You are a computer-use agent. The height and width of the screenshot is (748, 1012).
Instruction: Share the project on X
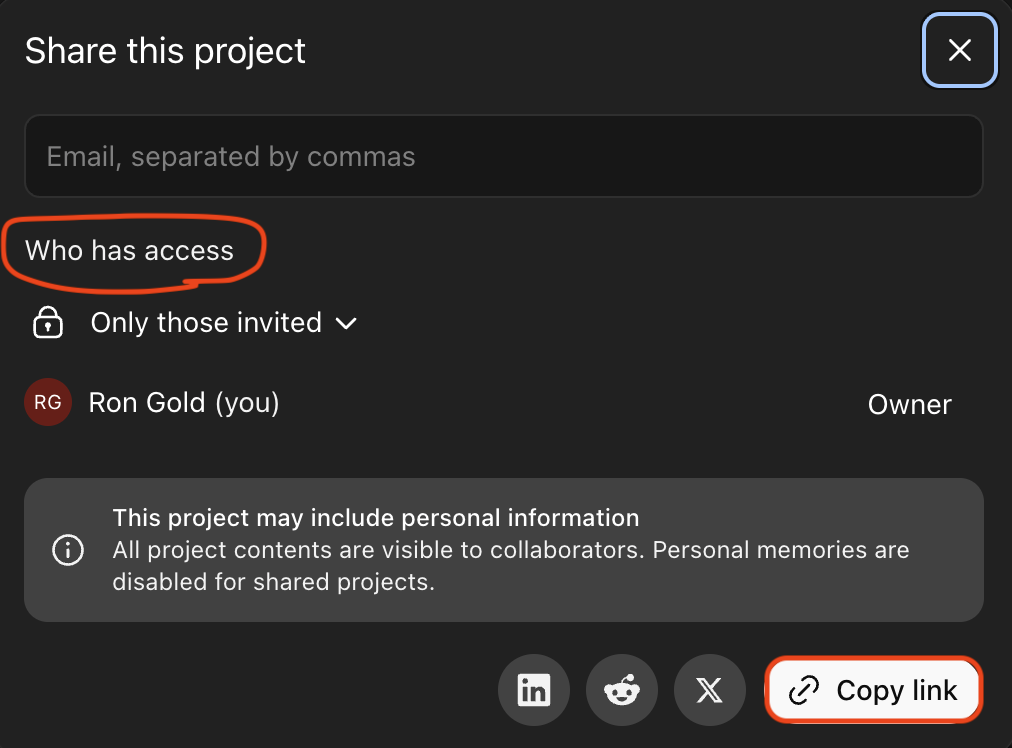coord(709,690)
